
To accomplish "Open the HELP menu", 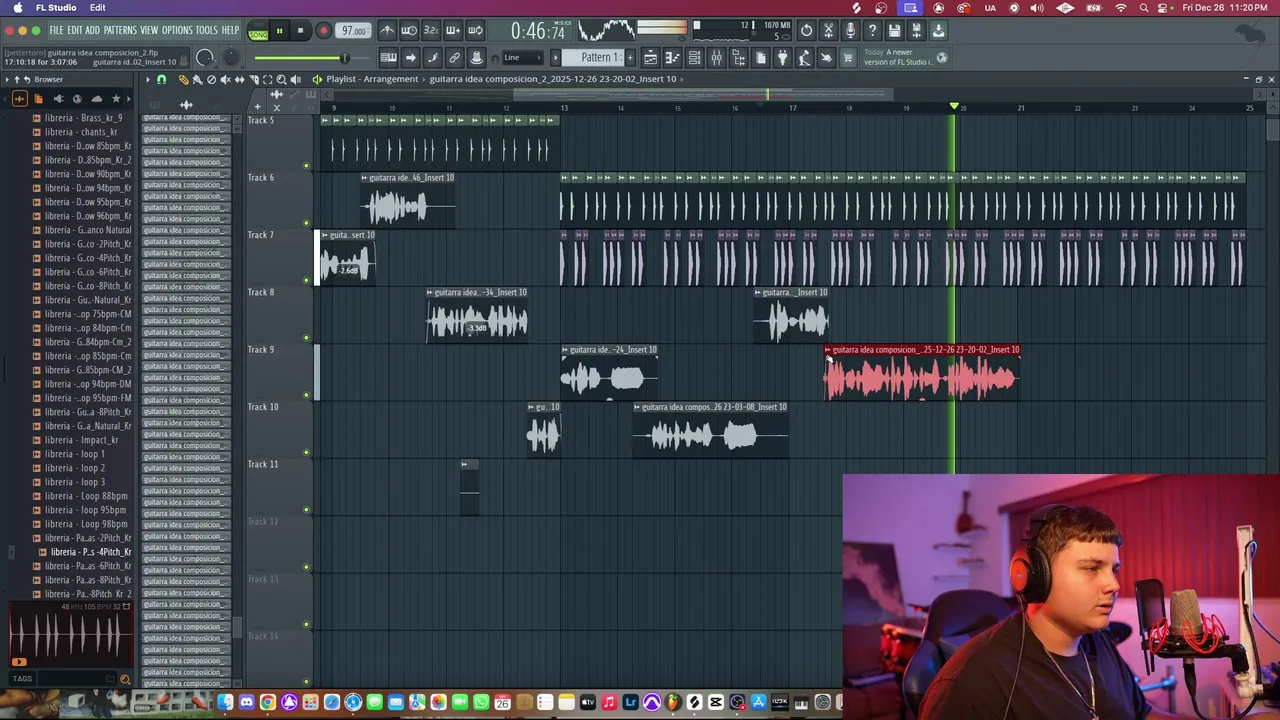I will 230,30.
